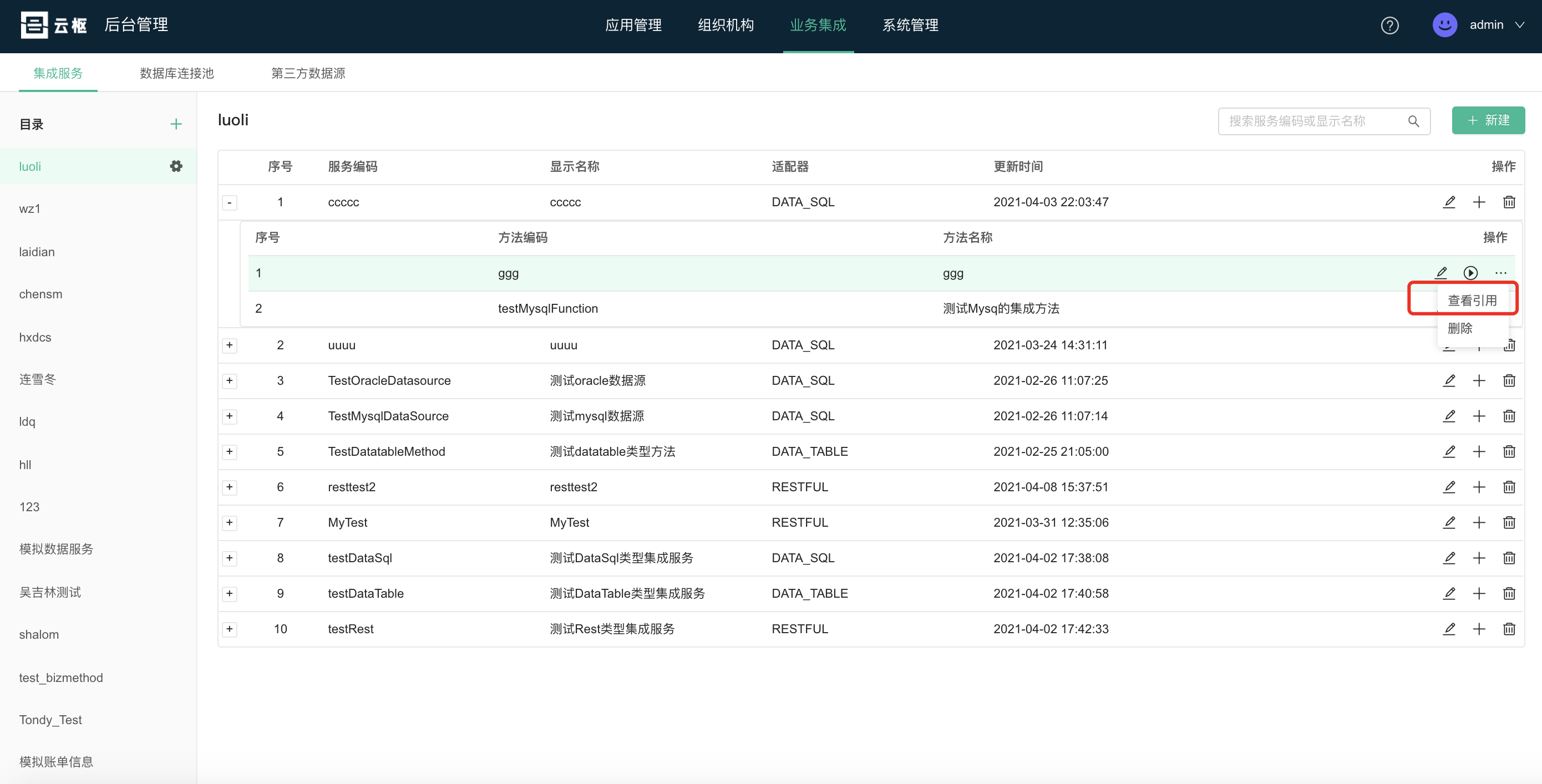
Task: Select the 业务集成 top menu
Action: point(818,25)
